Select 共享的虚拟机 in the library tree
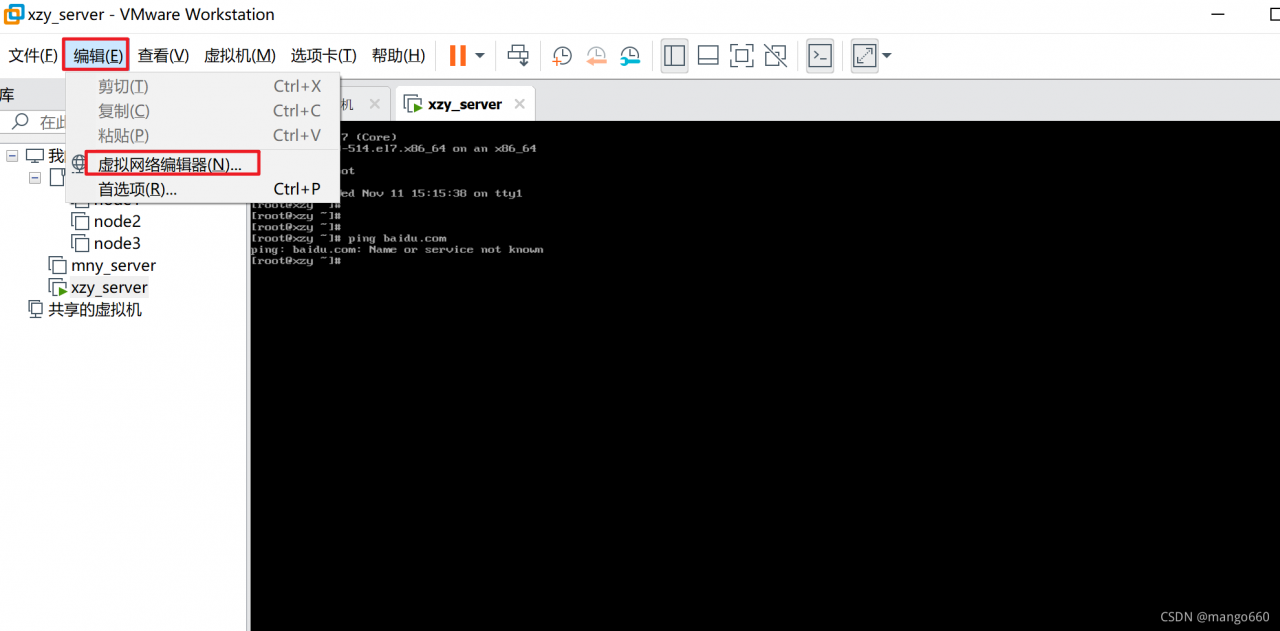The image size is (1280, 631). click(95, 309)
